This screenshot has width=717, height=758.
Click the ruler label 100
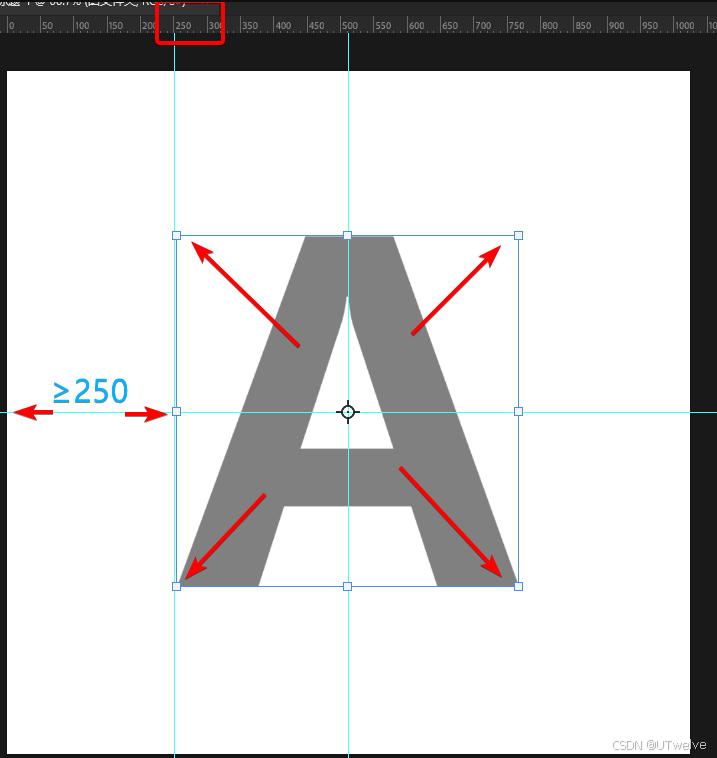click(x=82, y=25)
